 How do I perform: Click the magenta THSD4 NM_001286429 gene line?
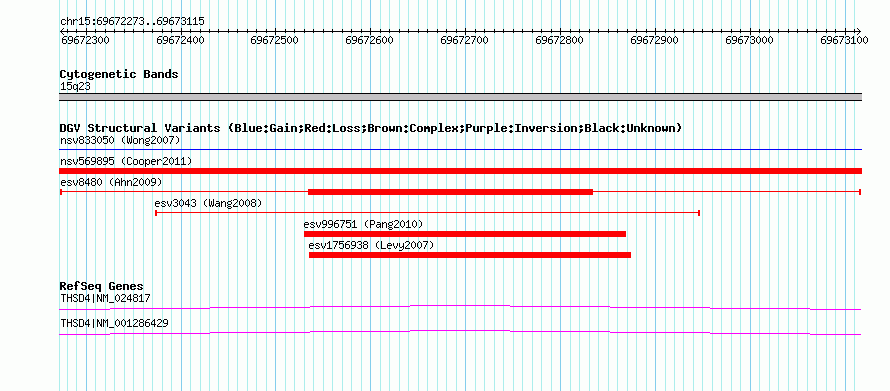[x=460, y=333]
